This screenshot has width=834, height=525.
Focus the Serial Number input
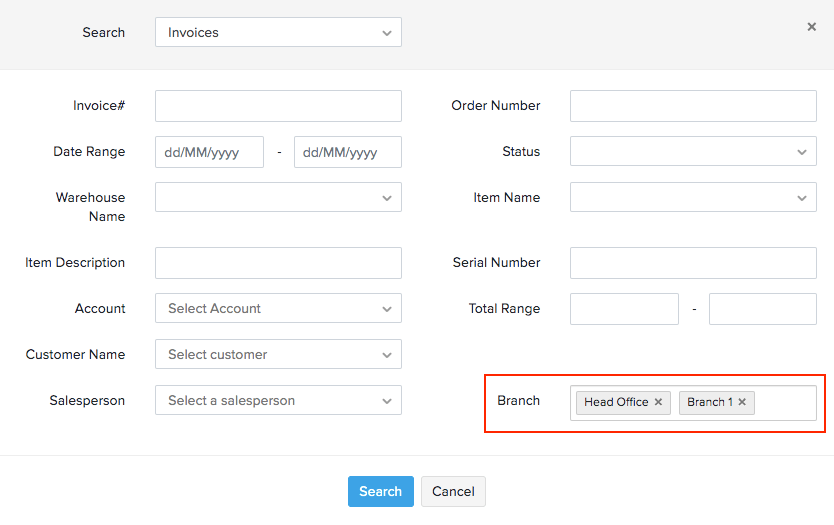[693, 263]
